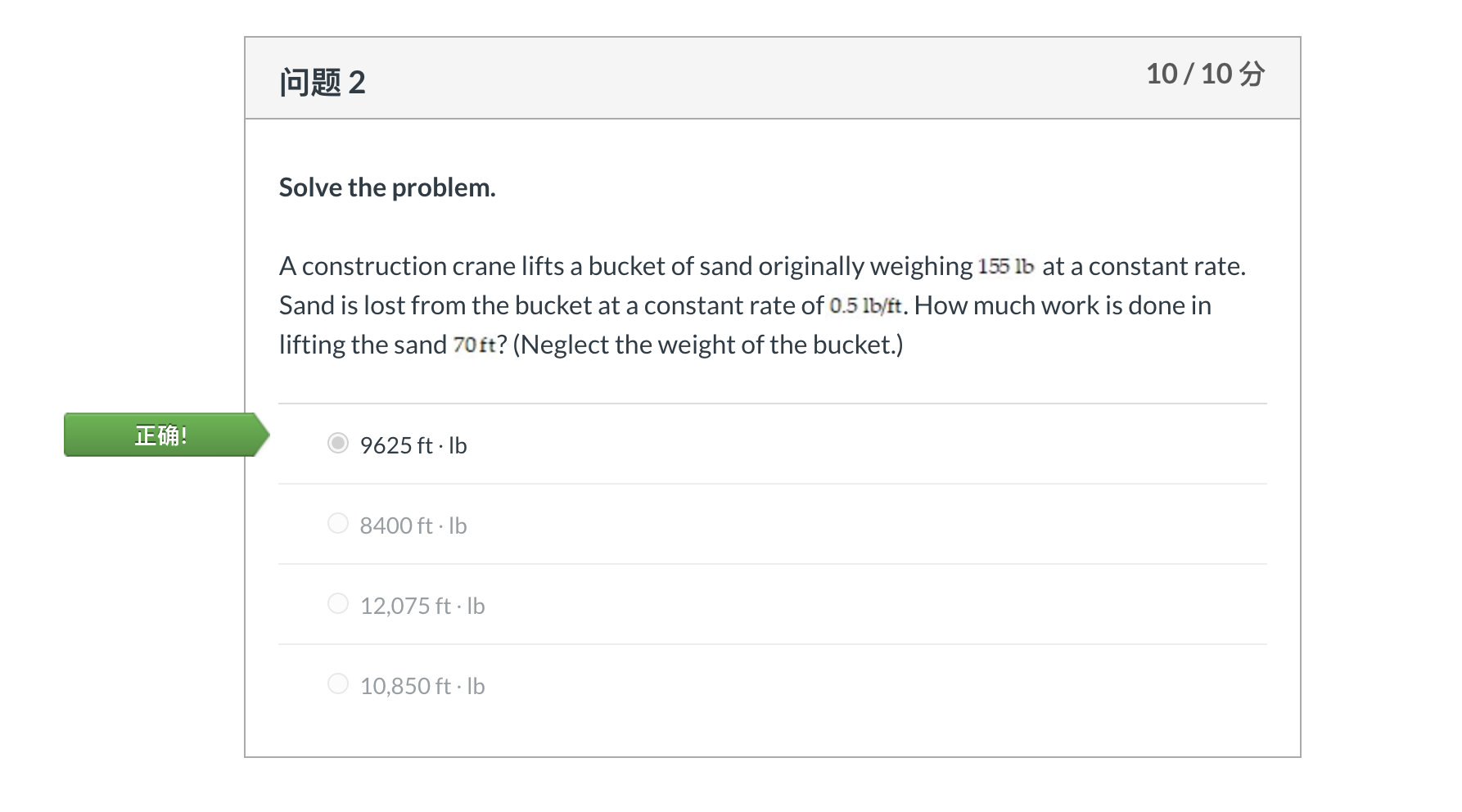Select the 9625 ft · lb radio button
The height and width of the screenshot is (812, 1462).
(x=338, y=443)
